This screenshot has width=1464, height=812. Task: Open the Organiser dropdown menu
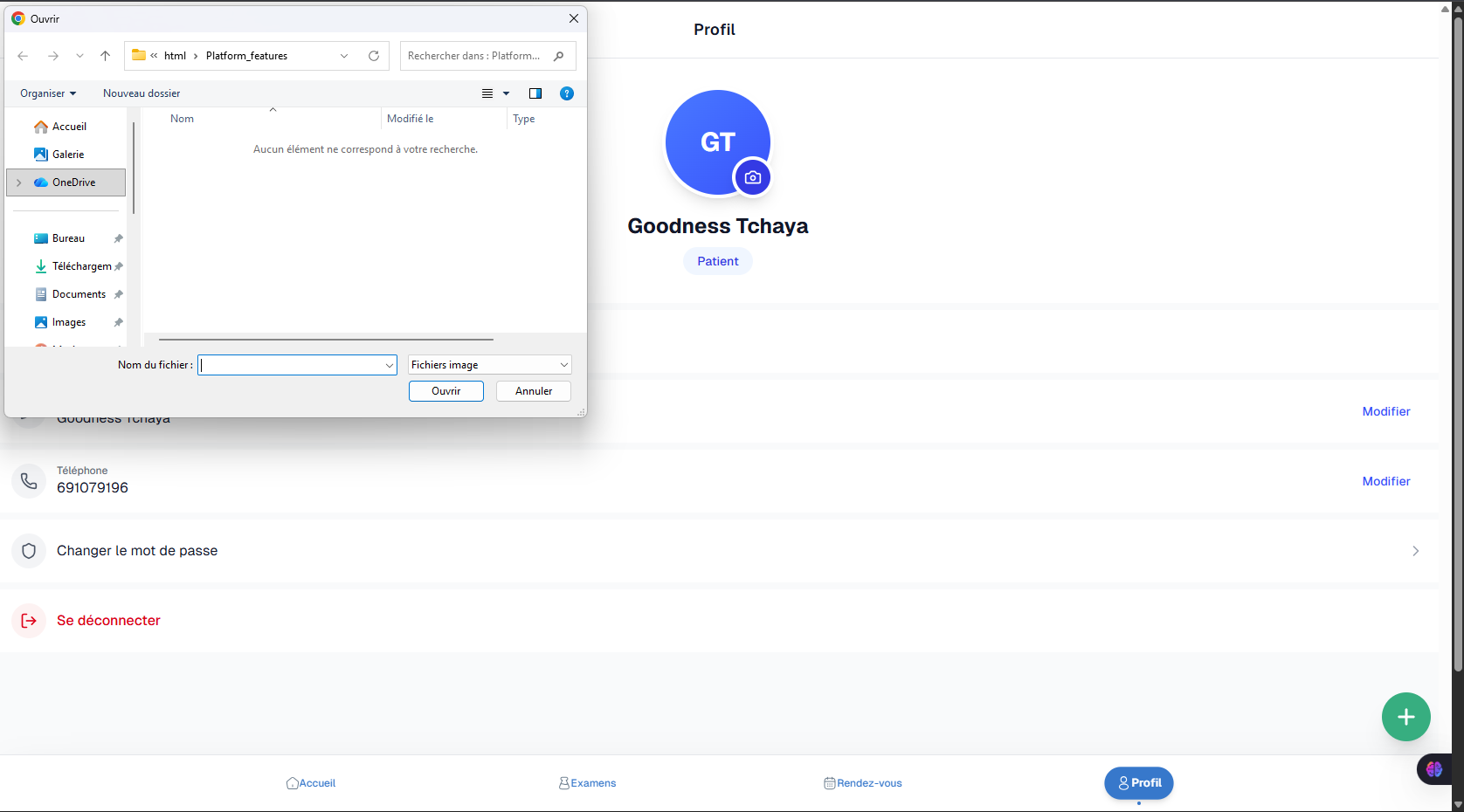click(x=48, y=93)
